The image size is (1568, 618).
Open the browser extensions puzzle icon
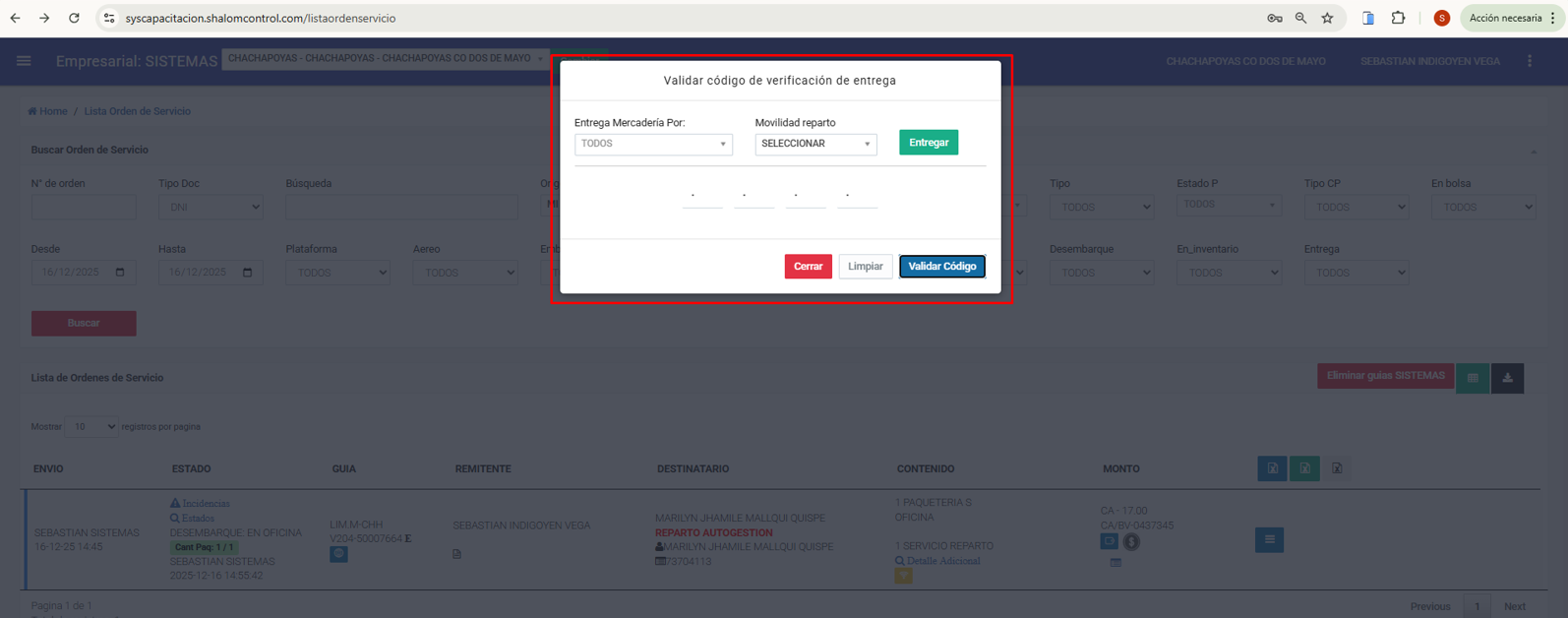point(1398,18)
